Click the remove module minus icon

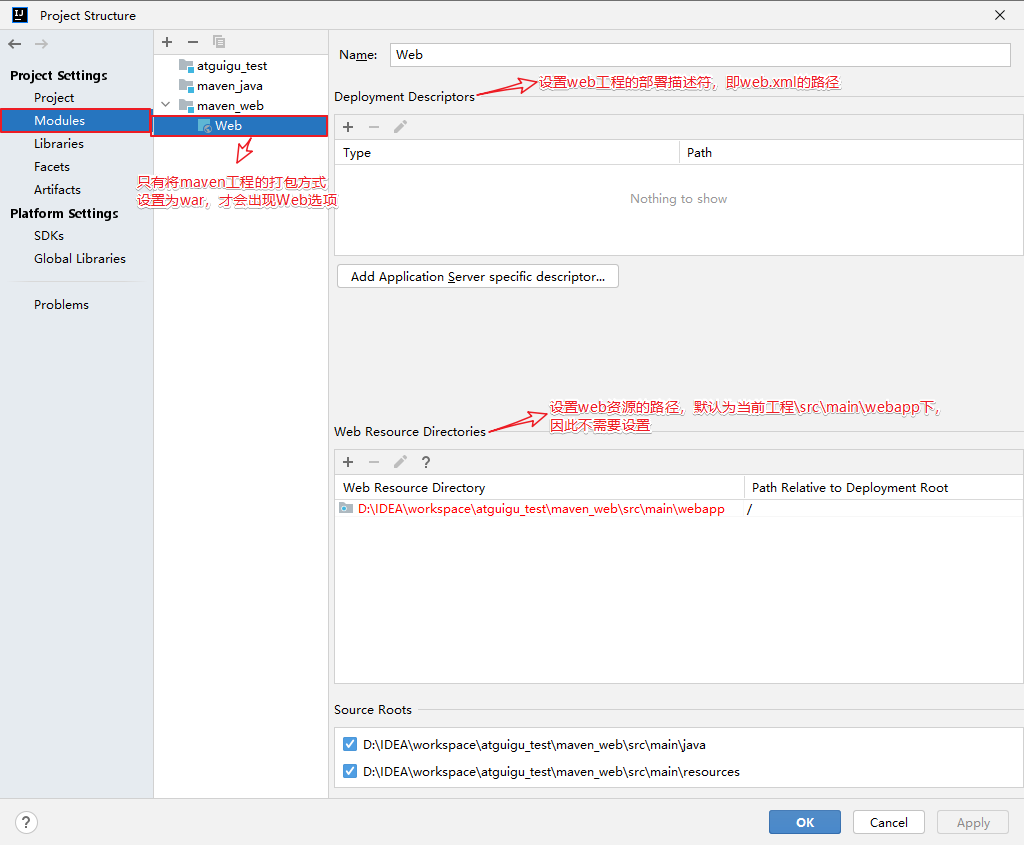pos(193,42)
